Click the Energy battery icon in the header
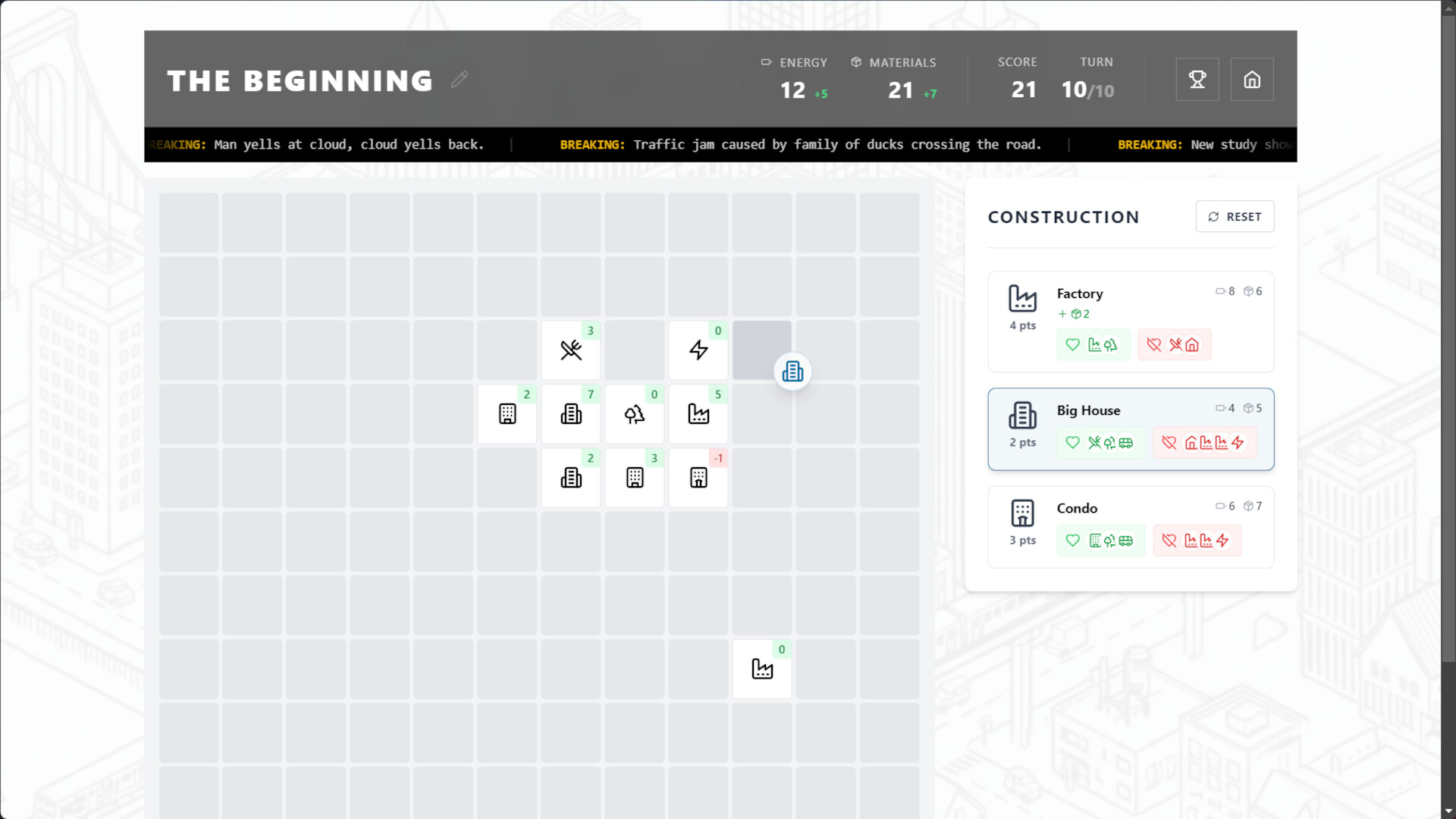The image size is (1456, 819). (x=765, y=62)
